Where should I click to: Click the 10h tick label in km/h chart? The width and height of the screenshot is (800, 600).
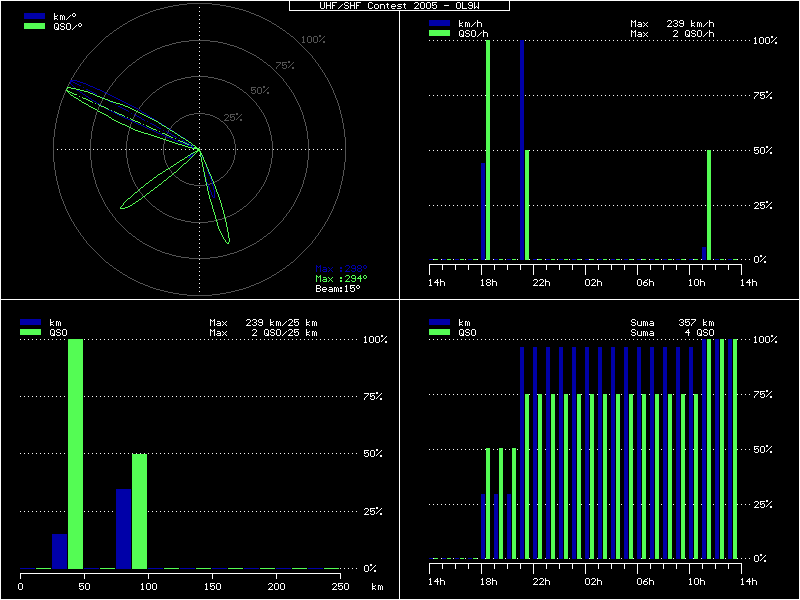pyautogui.click(x=697, y=283)
